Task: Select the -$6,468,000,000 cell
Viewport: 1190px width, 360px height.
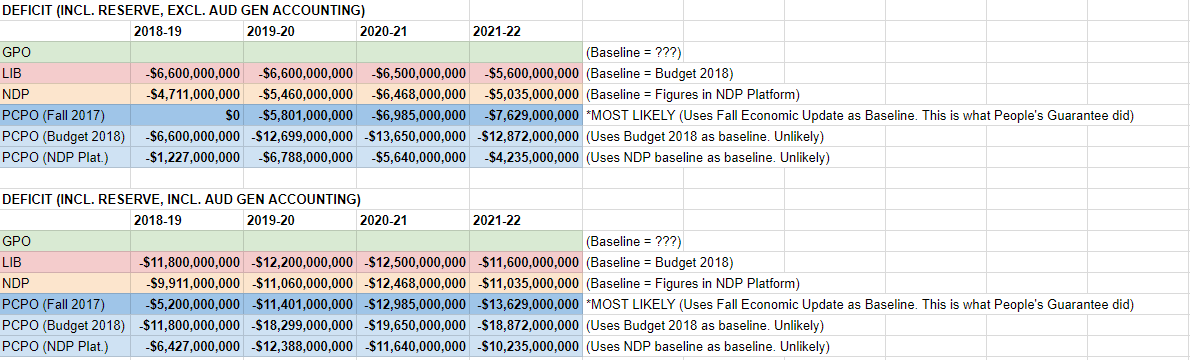Action: [413, 94]
